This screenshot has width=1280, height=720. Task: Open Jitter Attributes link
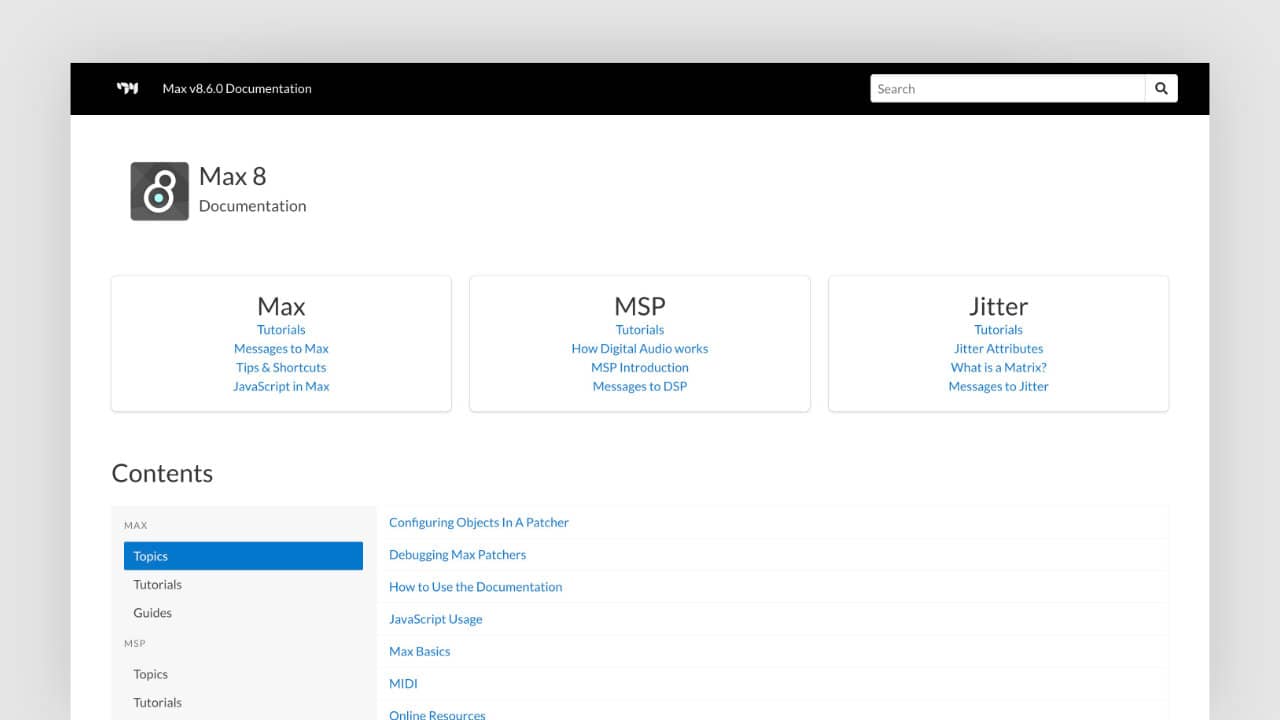(999, 348)
